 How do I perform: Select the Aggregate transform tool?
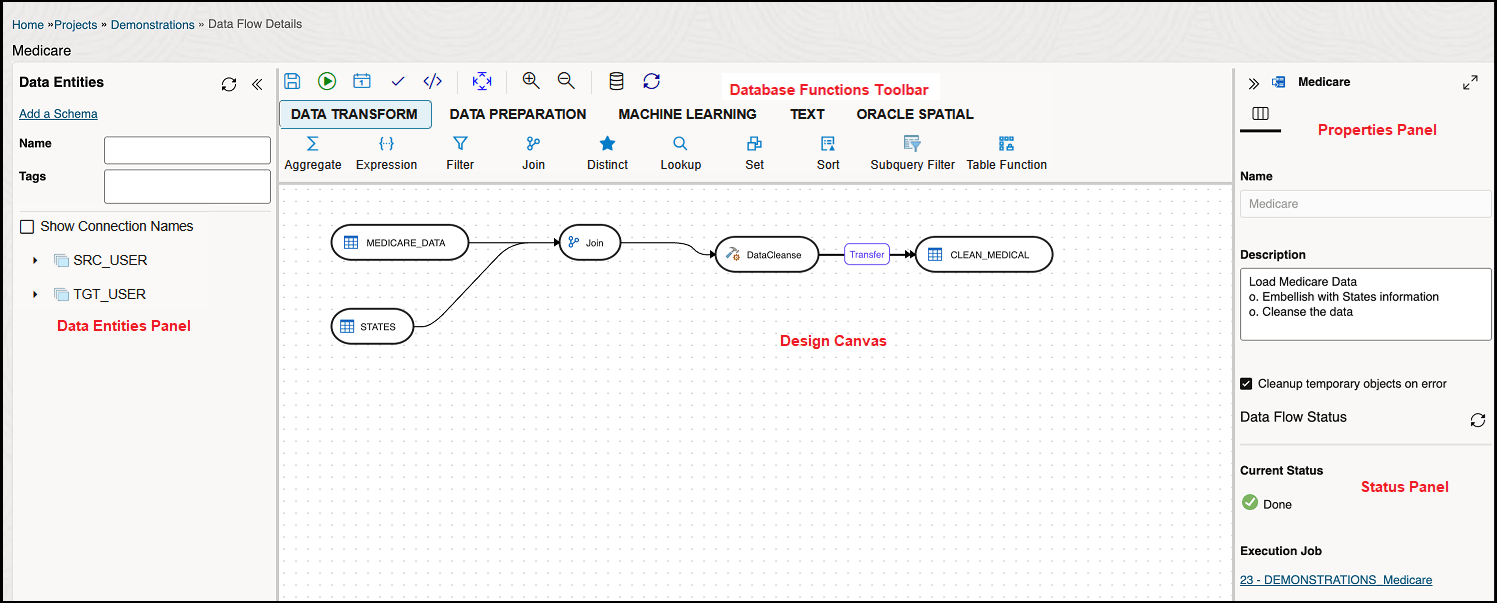click(x=313, y=151)
